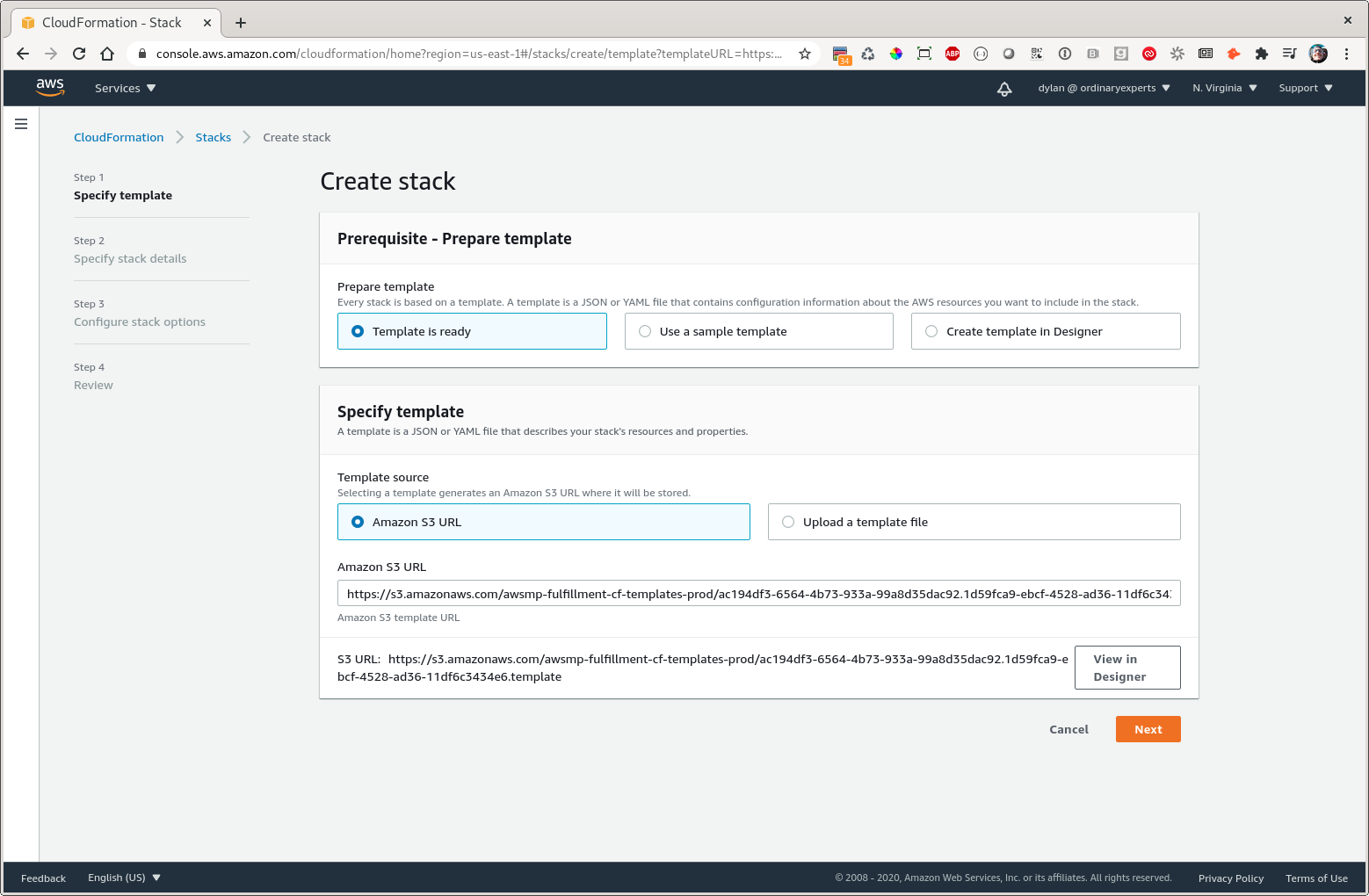Click the orange Next button

click(x=1148, y=729)
